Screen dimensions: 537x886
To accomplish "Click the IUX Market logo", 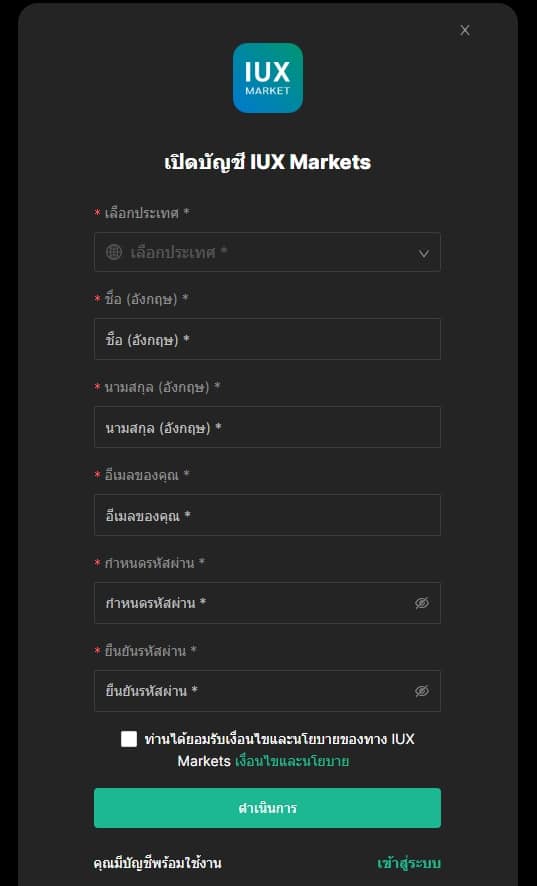I will pyautogui.click(x=268, y=78).
